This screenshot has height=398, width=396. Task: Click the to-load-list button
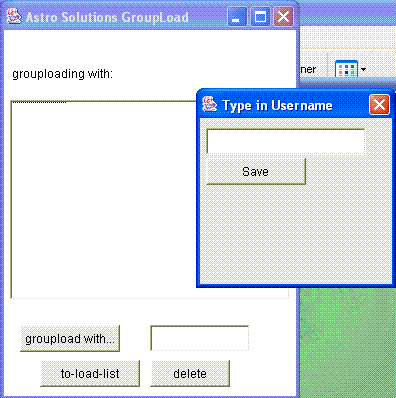tap(90, 374)
